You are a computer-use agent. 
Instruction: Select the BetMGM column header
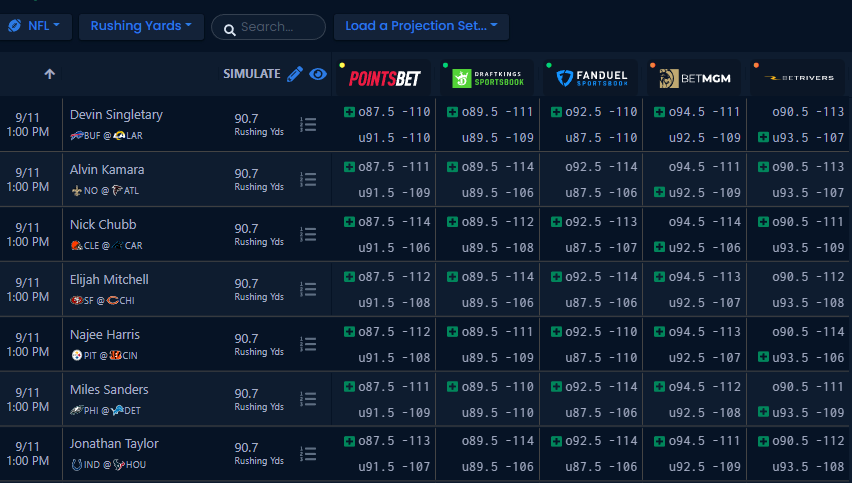(695, 78)
